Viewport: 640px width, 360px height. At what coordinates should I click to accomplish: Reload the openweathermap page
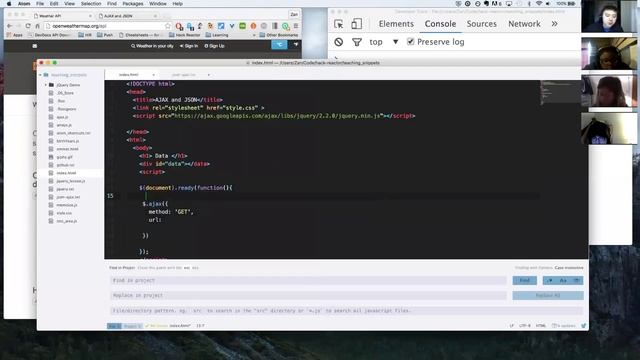point(28,26)
